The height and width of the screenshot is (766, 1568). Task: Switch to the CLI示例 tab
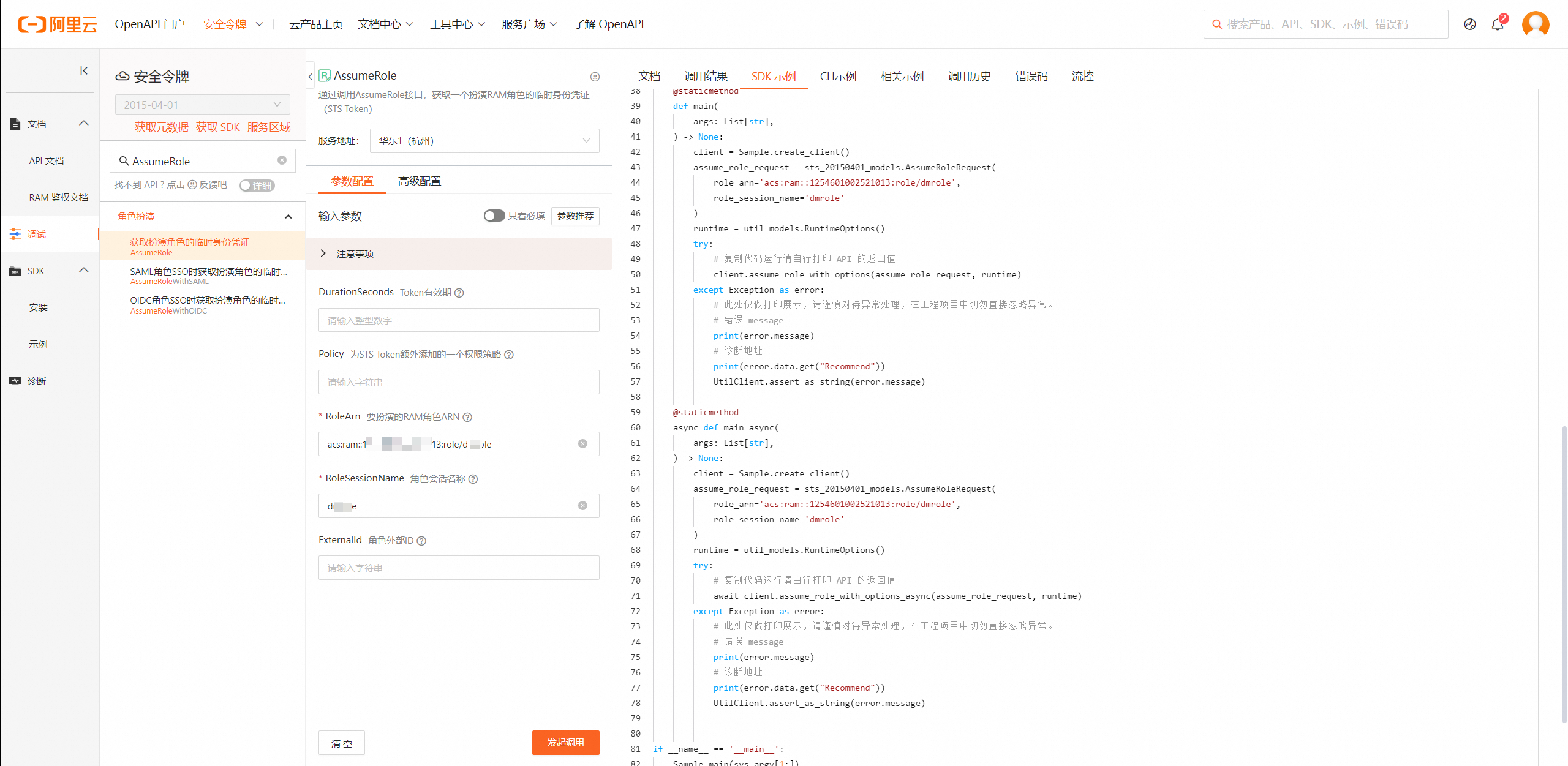838,77
